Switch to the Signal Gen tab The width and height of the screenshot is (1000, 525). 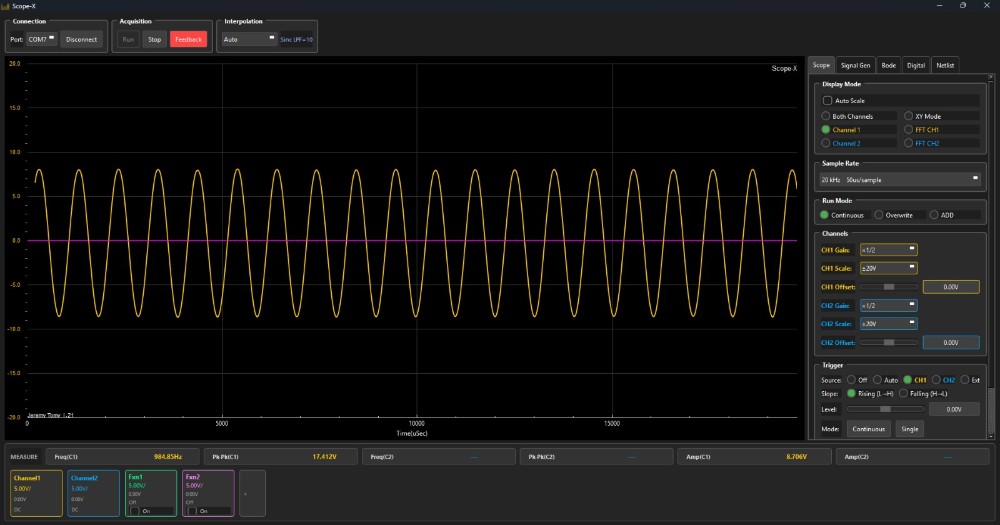pos(855,65)
